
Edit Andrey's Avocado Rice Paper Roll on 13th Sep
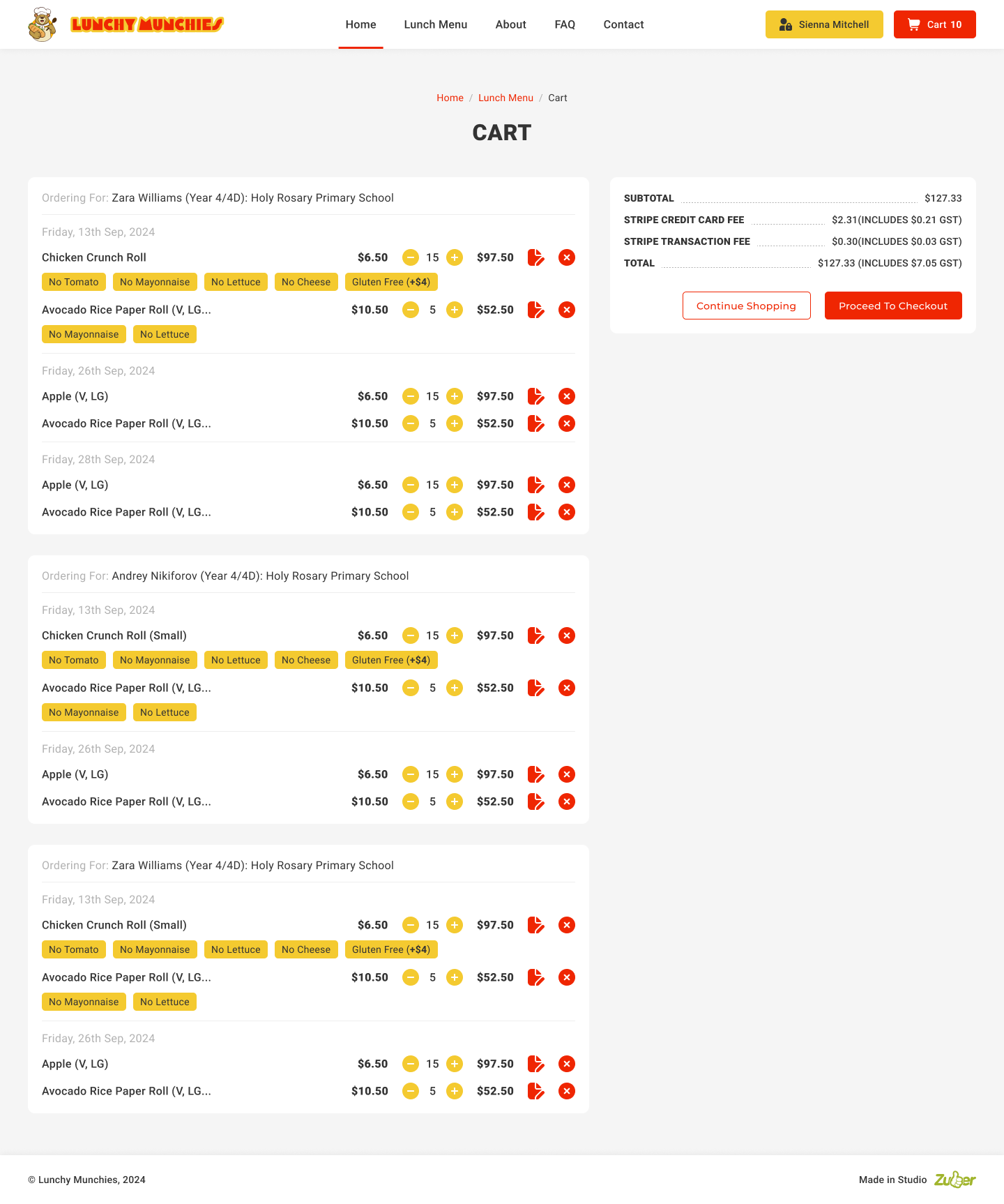click(535, 688)
